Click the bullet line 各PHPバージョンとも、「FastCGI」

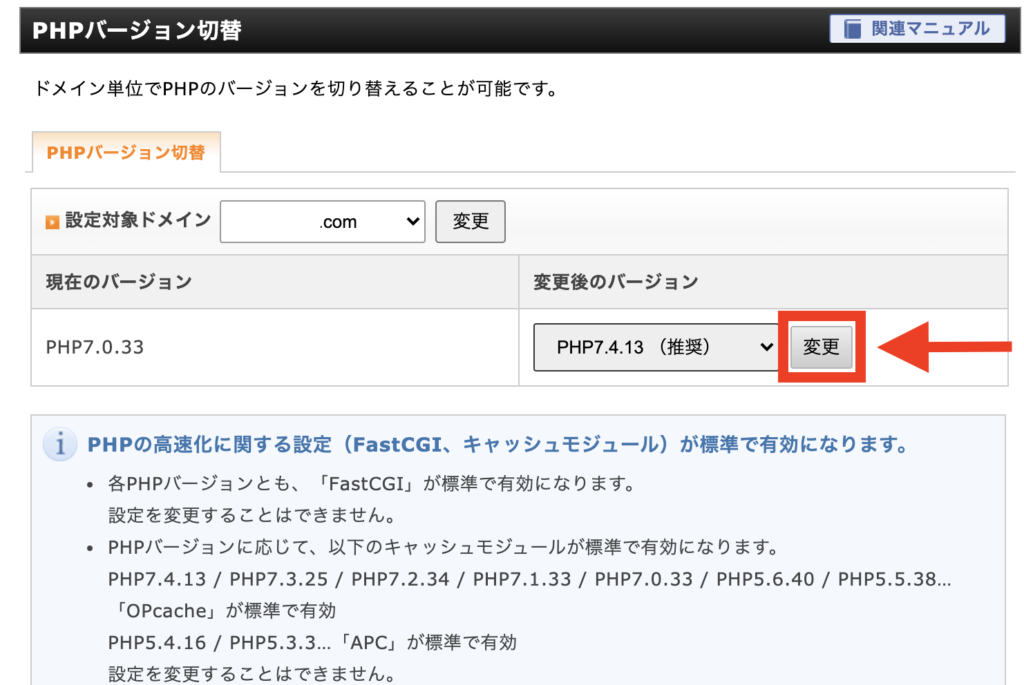coord(370,484)
